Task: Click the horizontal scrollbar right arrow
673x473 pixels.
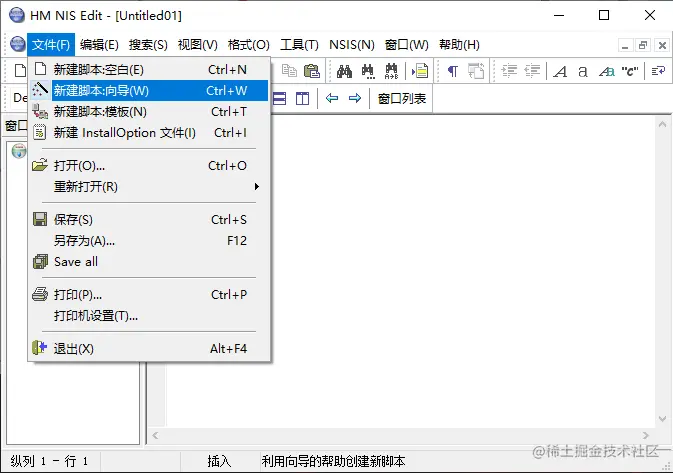Action: pos(646,436)
